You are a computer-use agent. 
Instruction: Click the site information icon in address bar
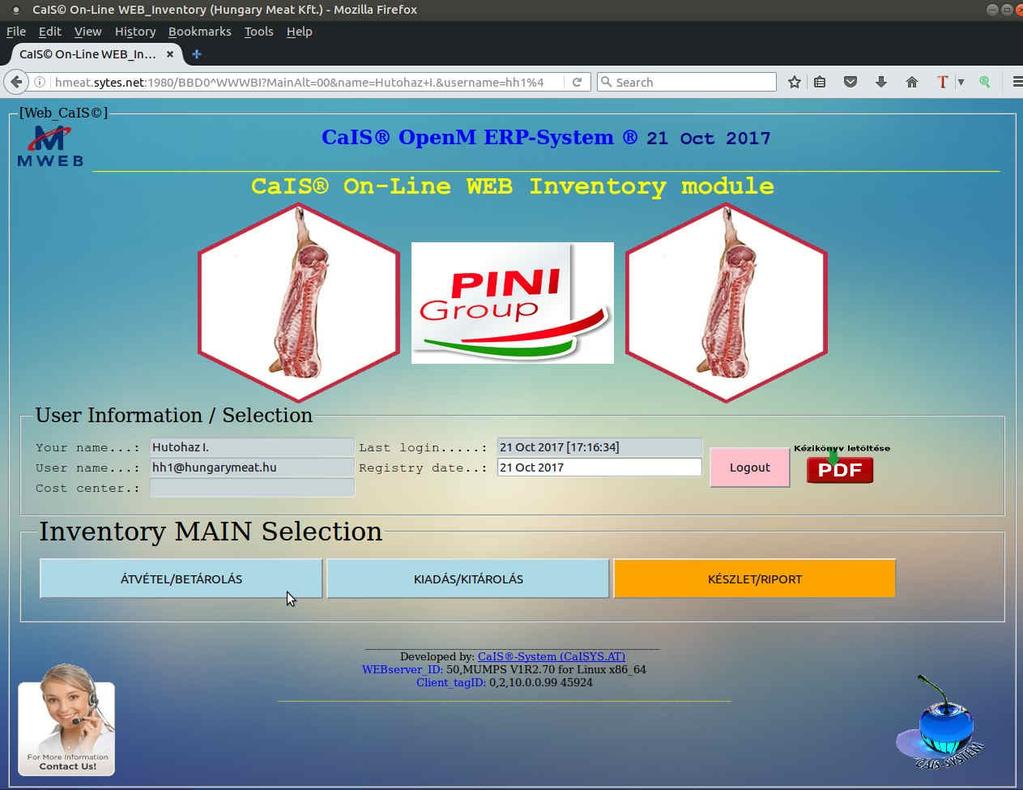pos(40,82)
